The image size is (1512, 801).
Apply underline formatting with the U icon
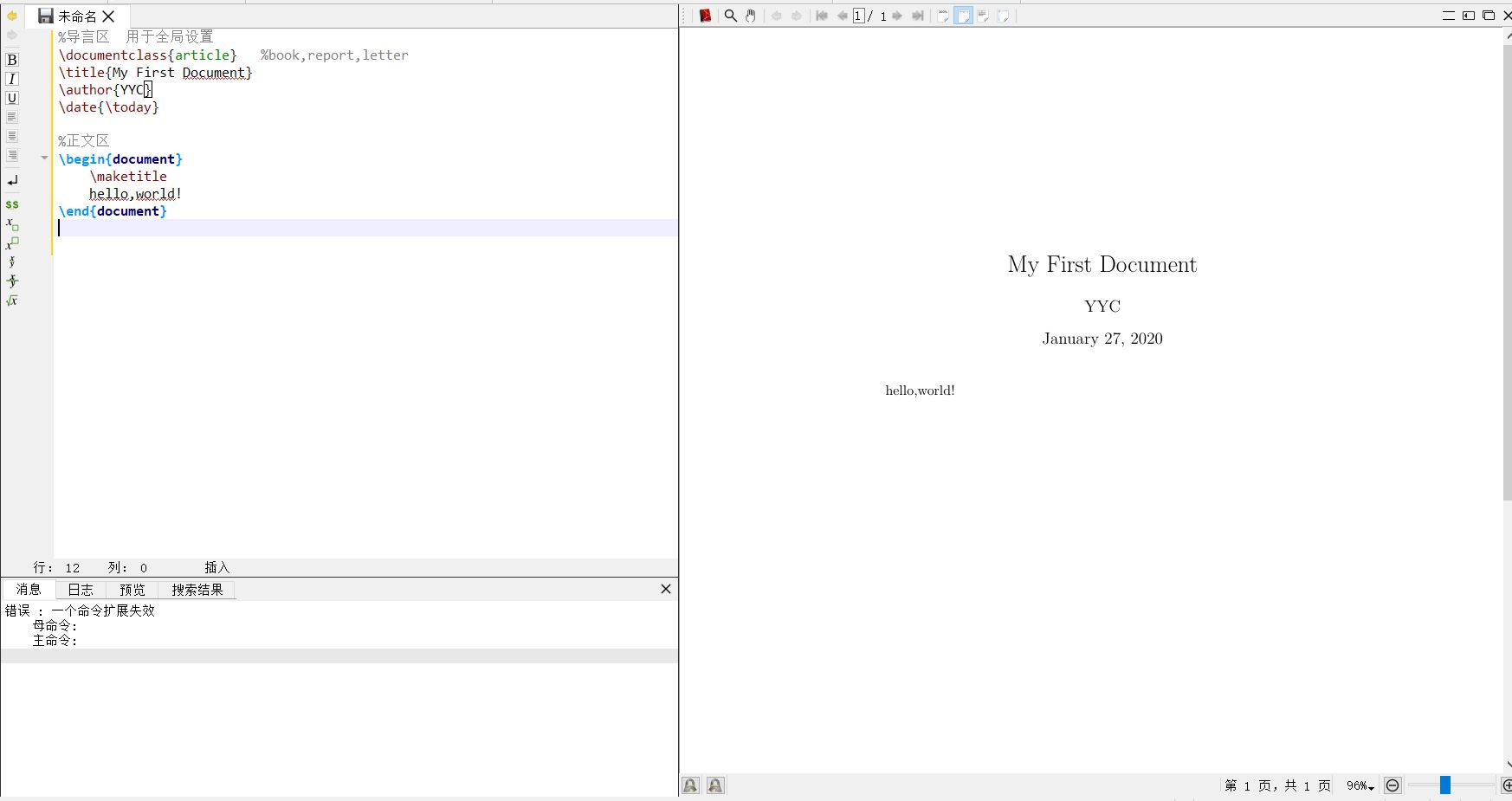tap(12, 98)
